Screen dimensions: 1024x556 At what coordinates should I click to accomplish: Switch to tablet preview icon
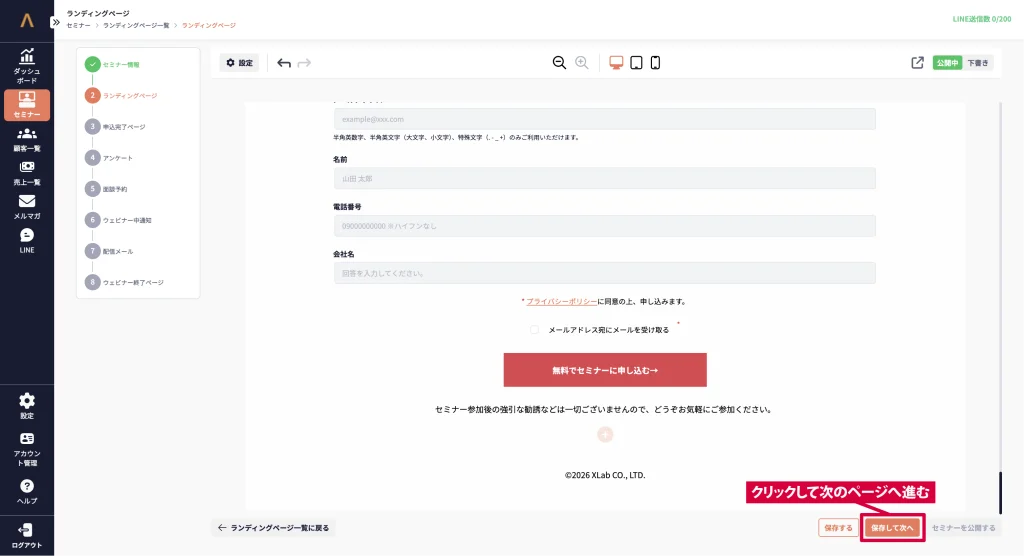click(636, 63)
